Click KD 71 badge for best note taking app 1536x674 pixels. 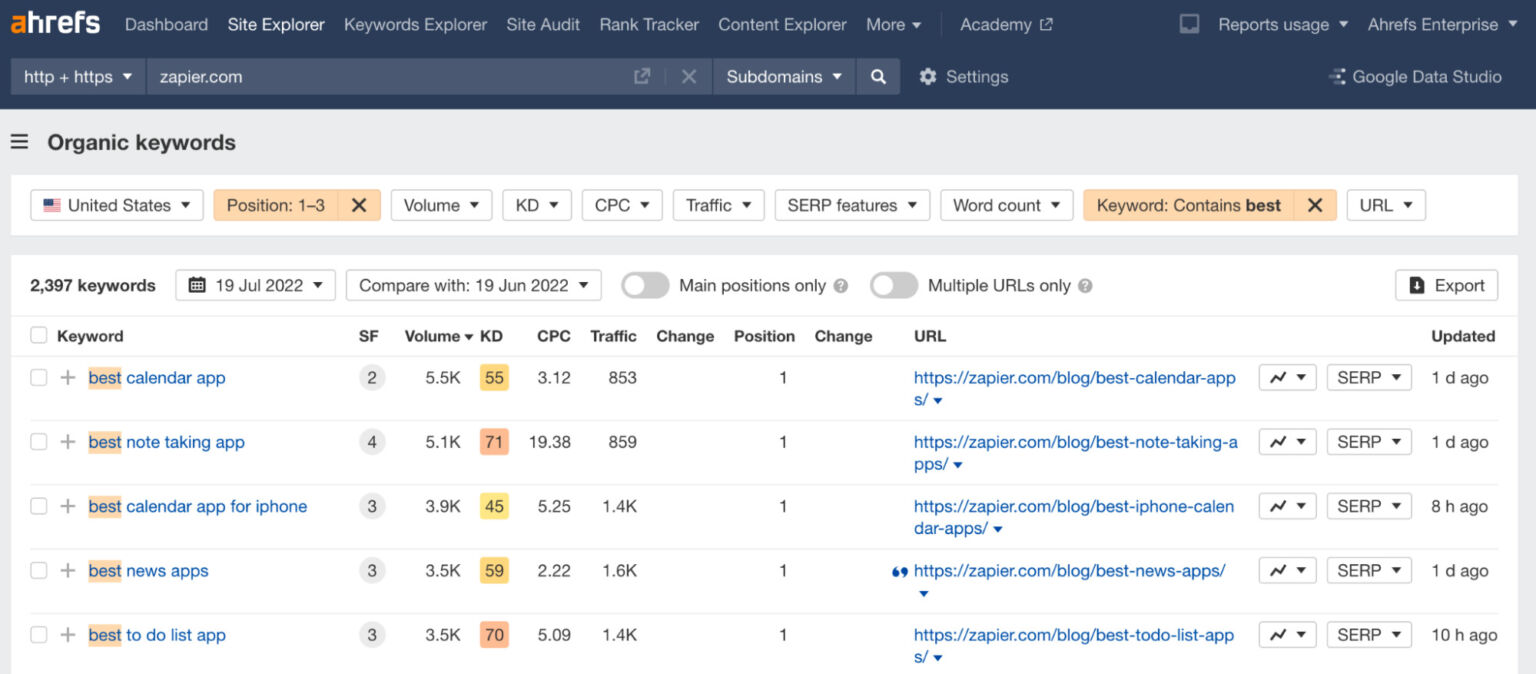click(494, 442)
